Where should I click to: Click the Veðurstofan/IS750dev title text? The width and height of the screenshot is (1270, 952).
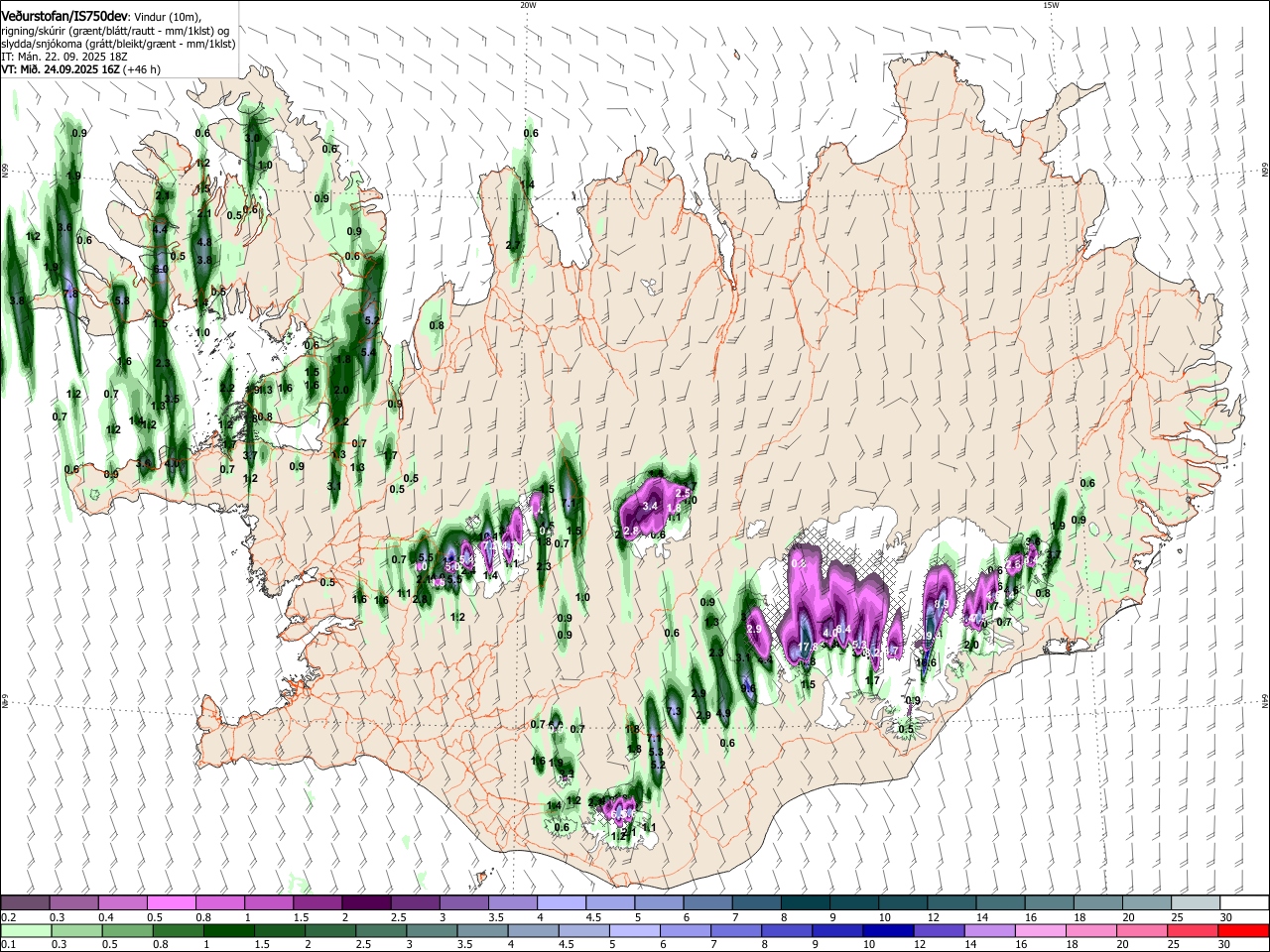coord(64,17)
